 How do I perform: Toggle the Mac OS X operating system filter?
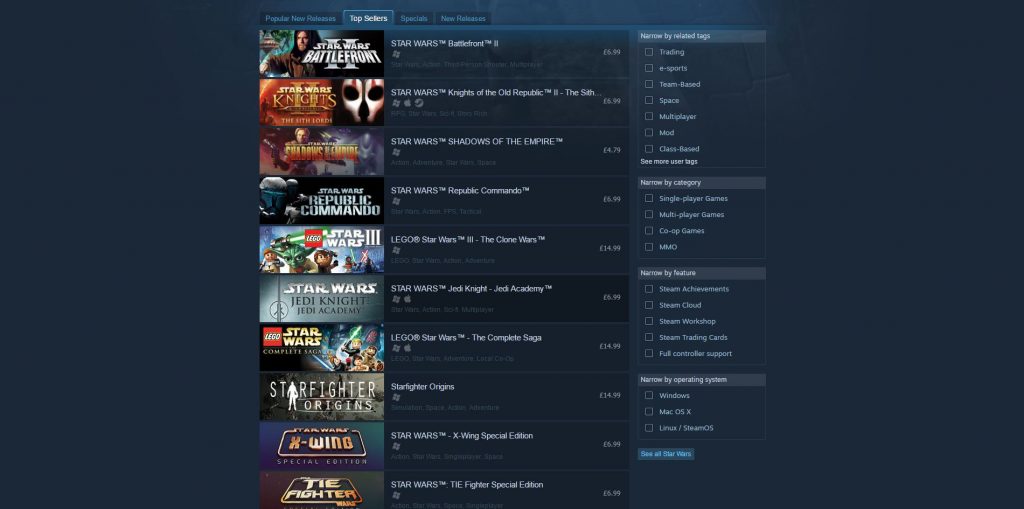coord(649,411)
